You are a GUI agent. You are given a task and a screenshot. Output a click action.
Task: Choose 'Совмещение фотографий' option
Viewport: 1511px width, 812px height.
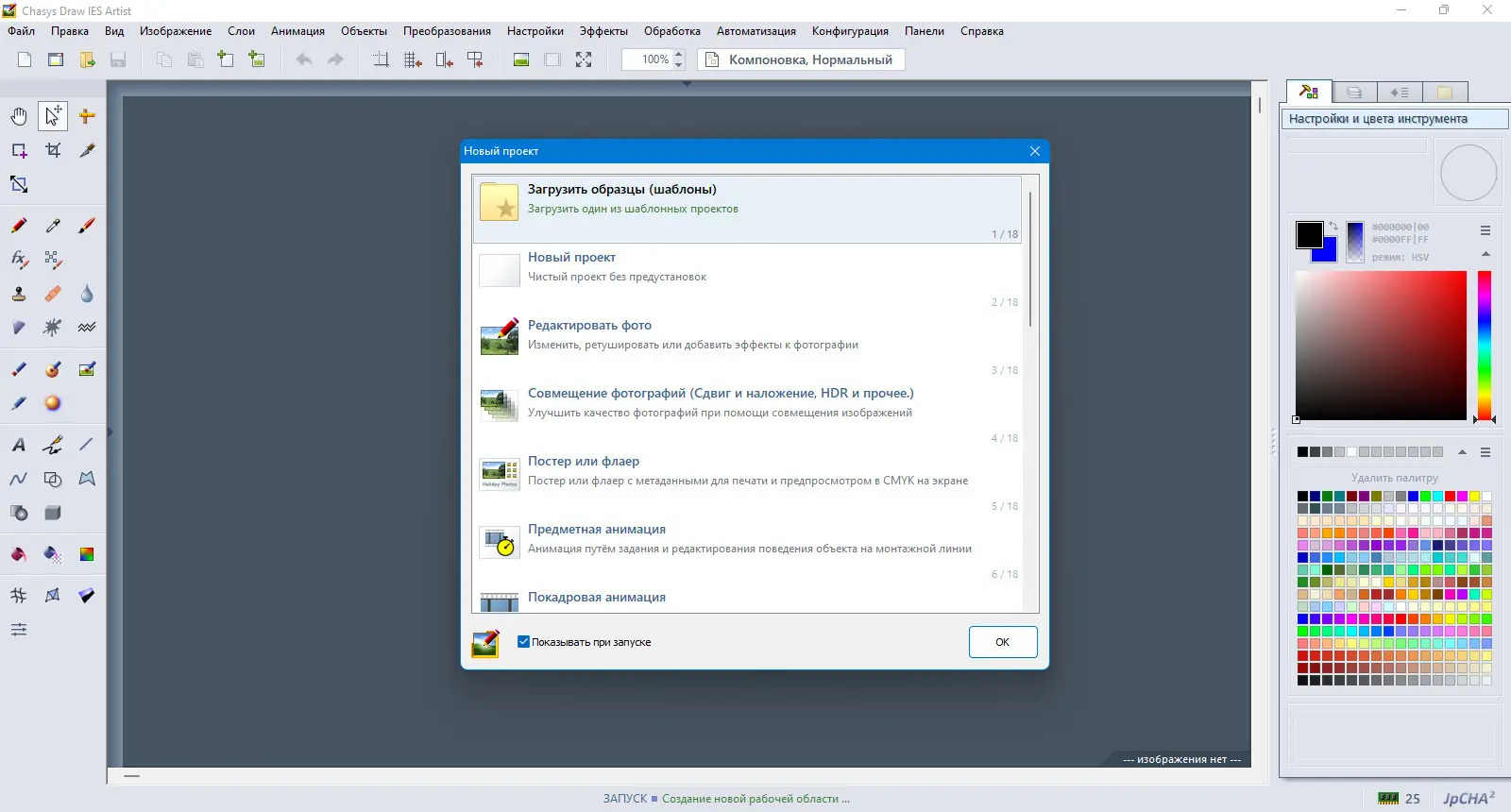747,413
